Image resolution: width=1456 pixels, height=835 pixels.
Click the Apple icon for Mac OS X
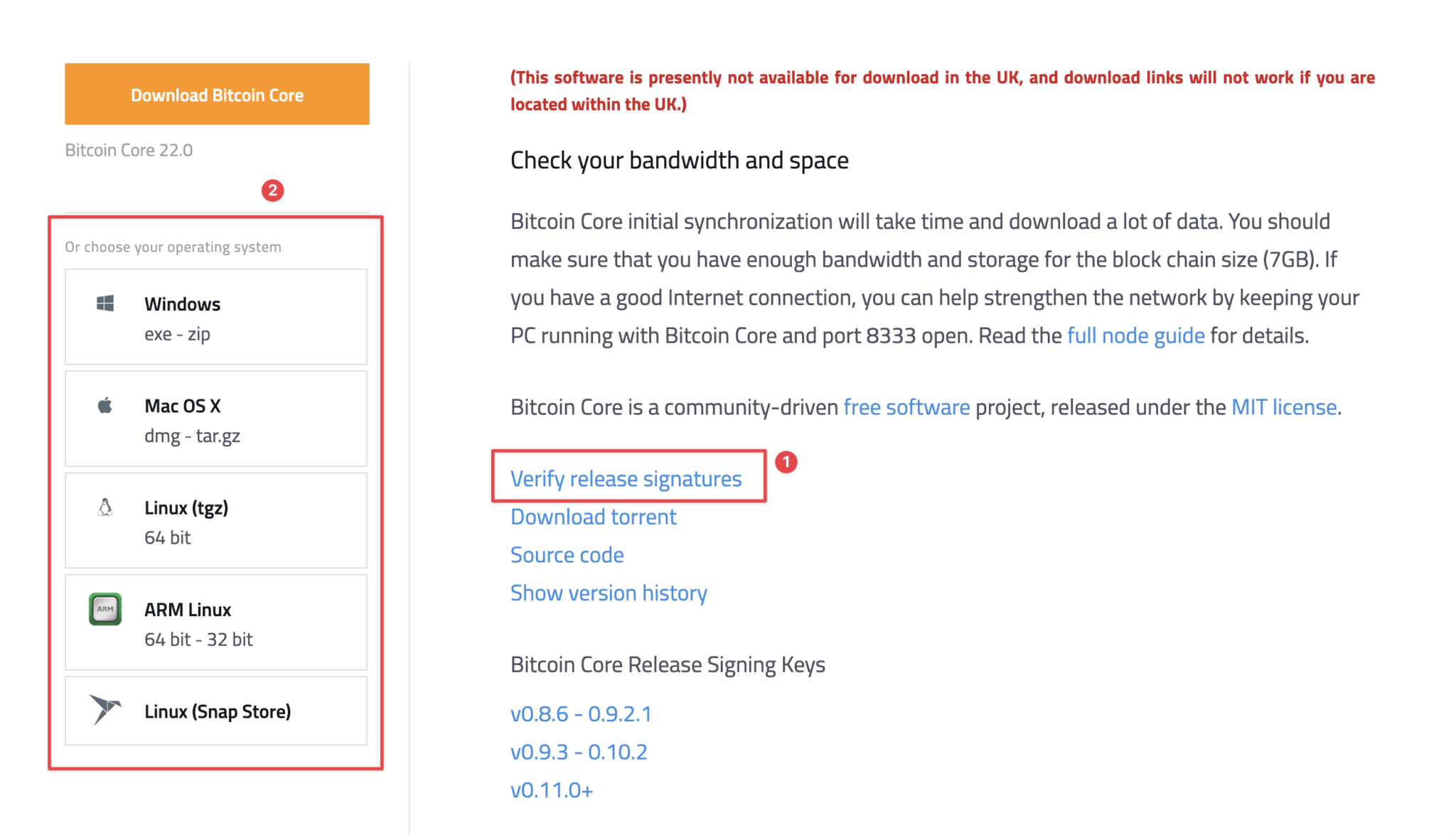click(105, 404)
